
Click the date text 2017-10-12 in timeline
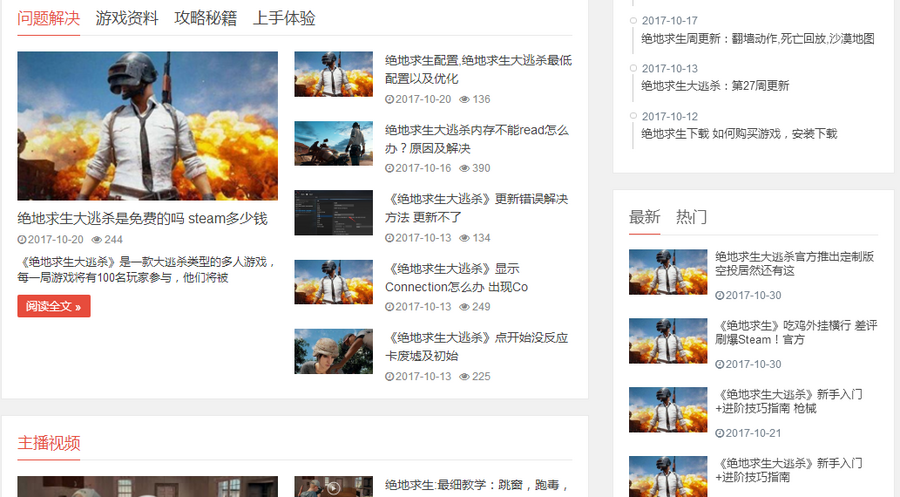click(x=670, y=116)
